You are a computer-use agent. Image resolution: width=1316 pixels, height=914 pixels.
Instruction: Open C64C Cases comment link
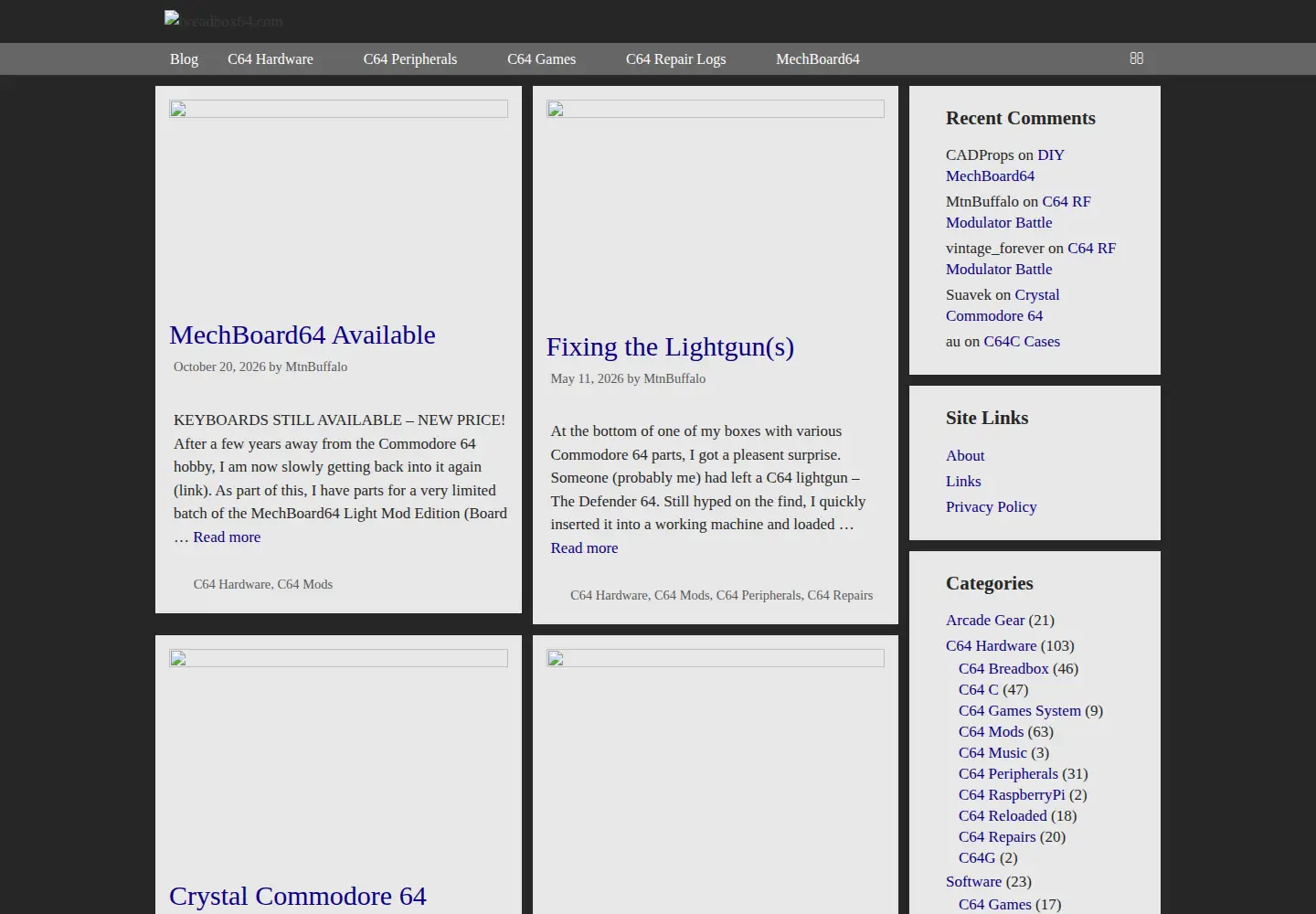1022,341
